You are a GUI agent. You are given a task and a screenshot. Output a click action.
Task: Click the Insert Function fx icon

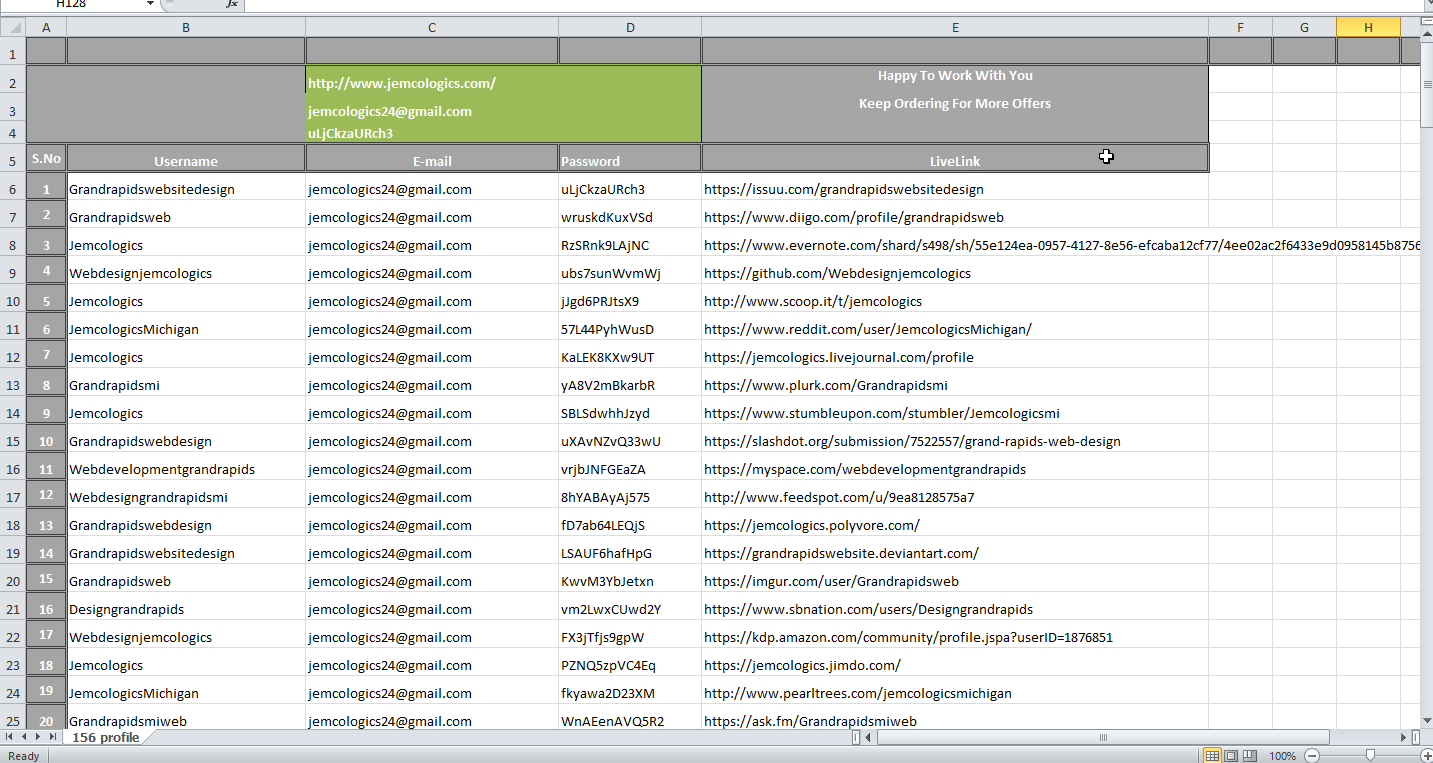click(231, 4)
